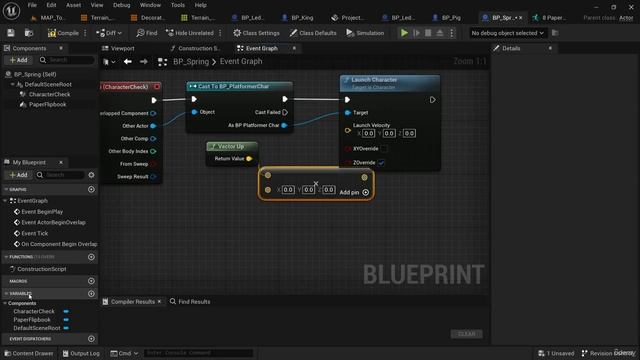Toggle Hide Unrelated nodes
Viewport: 640px width, 360px height.
click(x=190, y=33)
